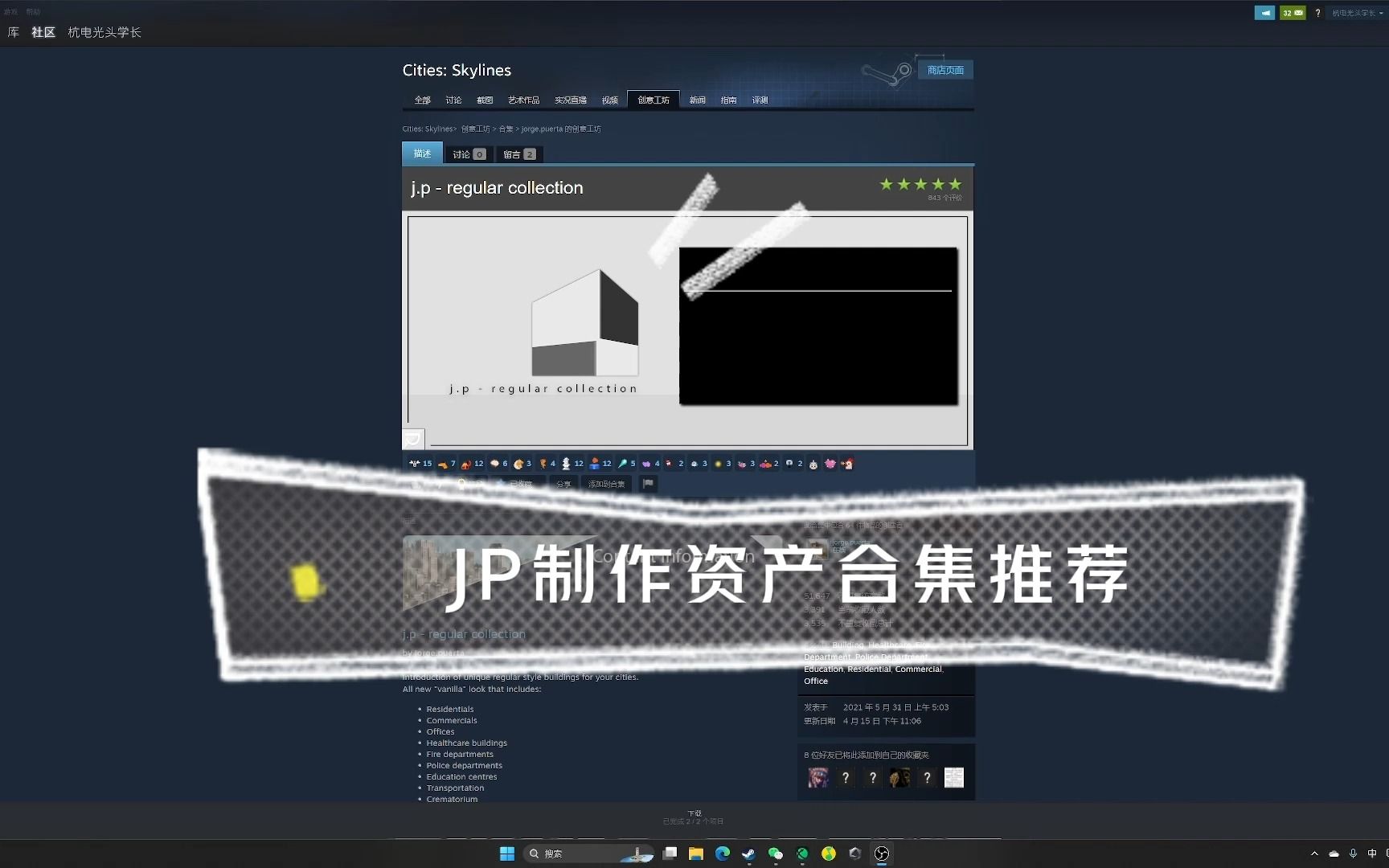Open Steam from the taskbar
1389x868 pixels.
point(749,854)
